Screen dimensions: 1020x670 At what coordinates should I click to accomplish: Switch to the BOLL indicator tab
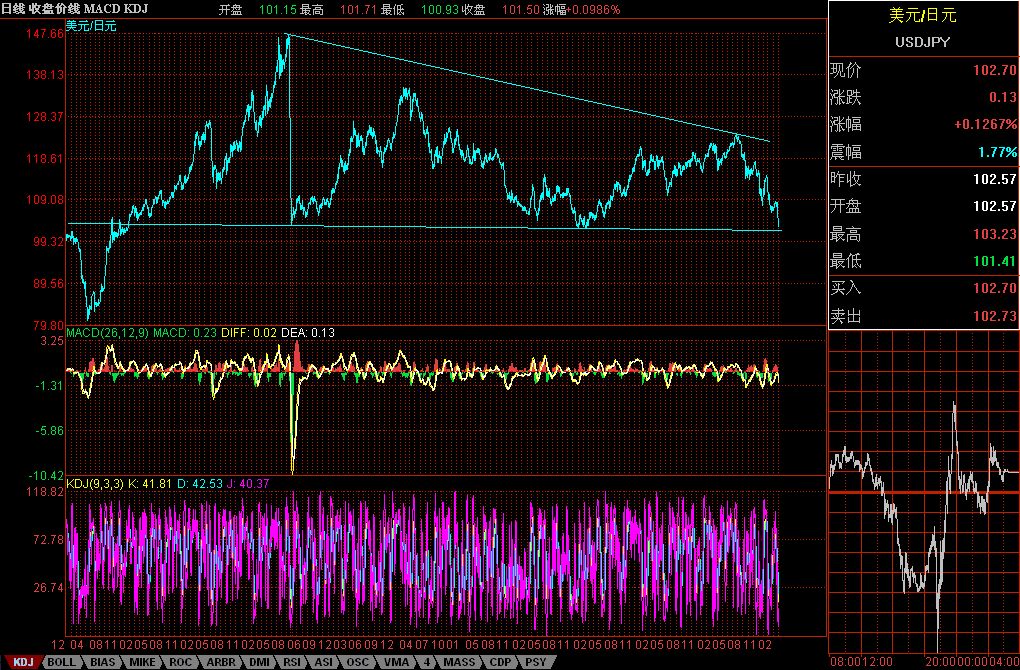click(61, 662)
